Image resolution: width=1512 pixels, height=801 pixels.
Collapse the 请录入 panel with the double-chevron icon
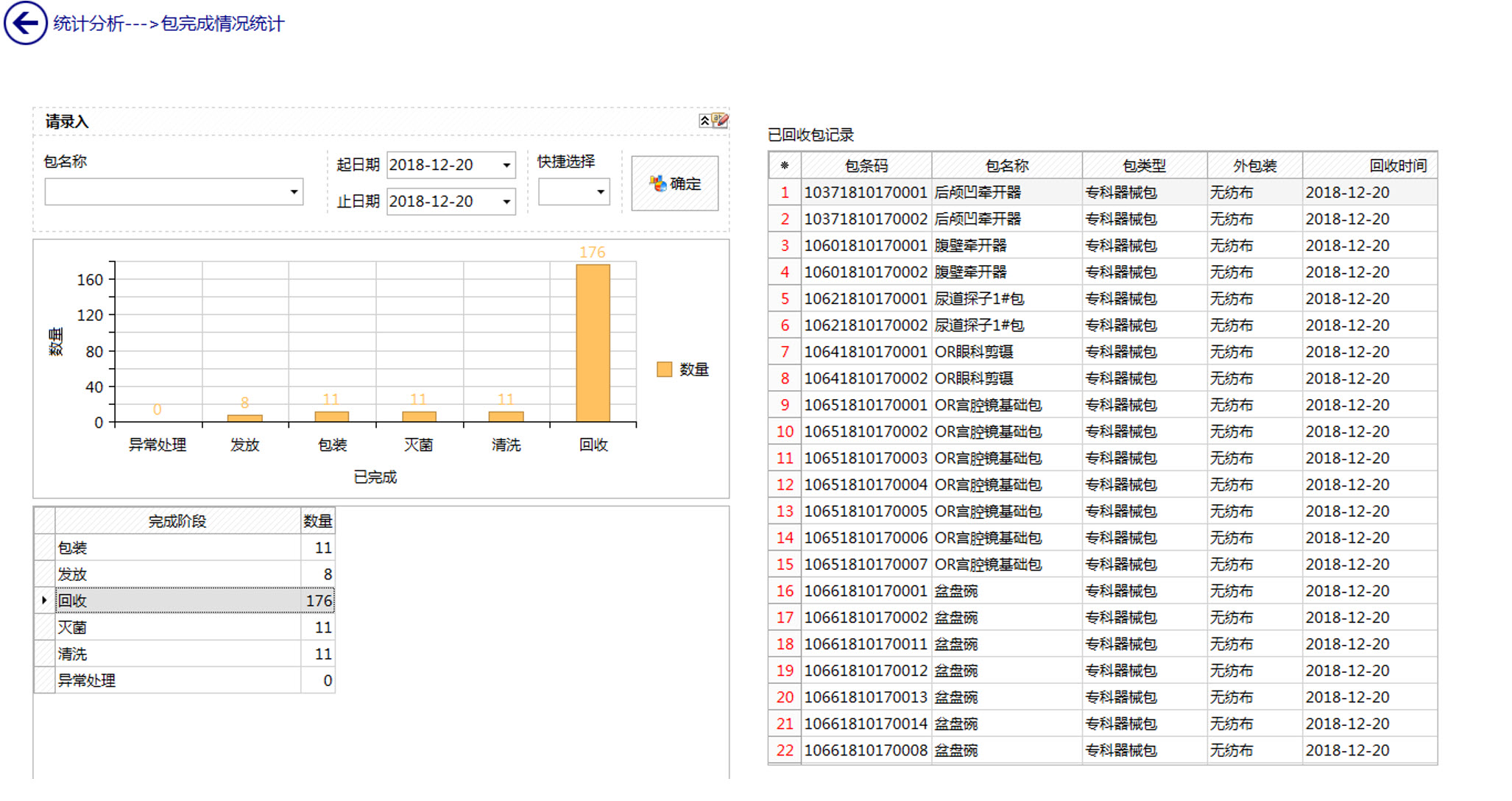704,121
